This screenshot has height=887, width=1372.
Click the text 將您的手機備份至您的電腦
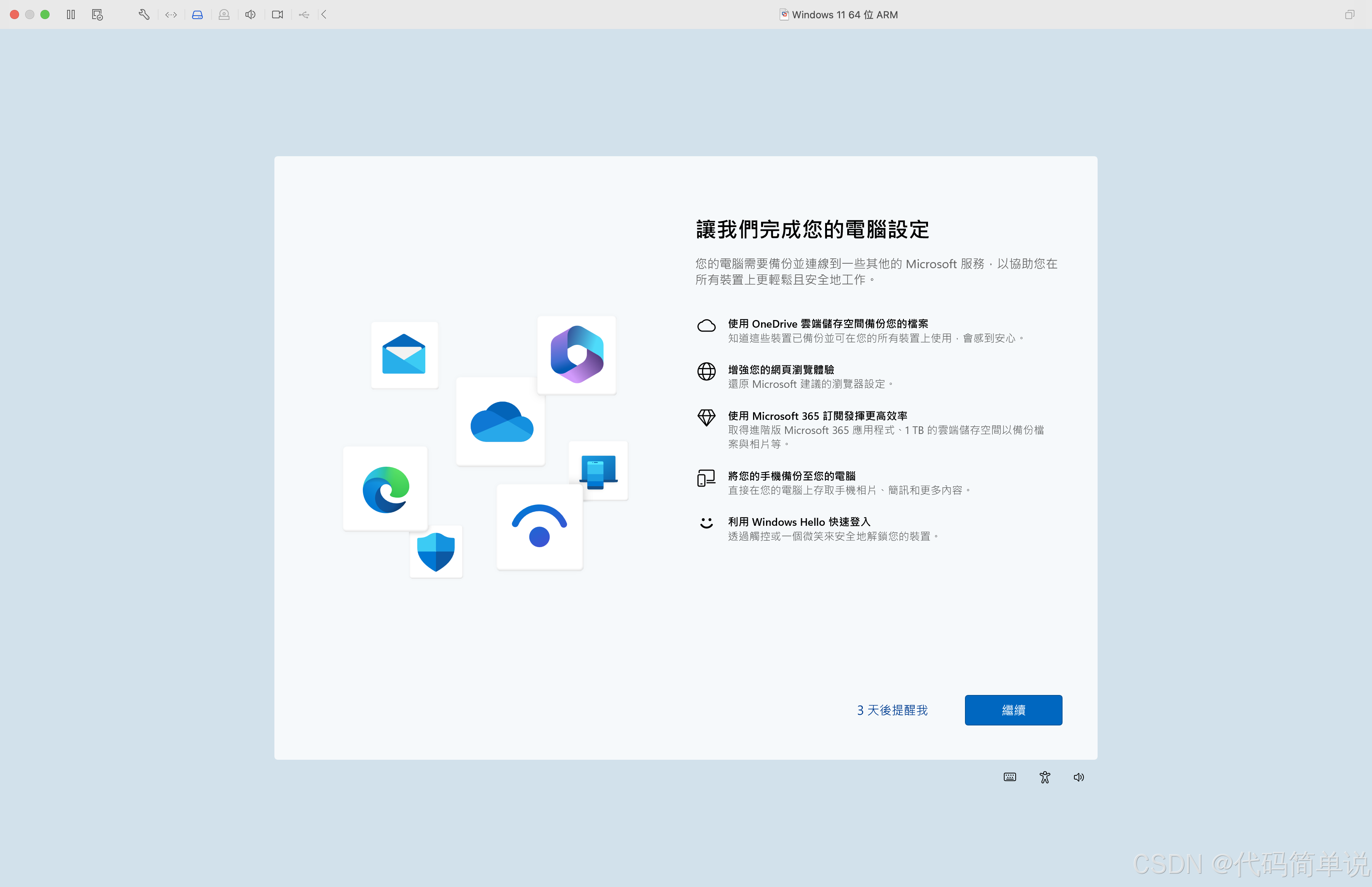[792, 476]
